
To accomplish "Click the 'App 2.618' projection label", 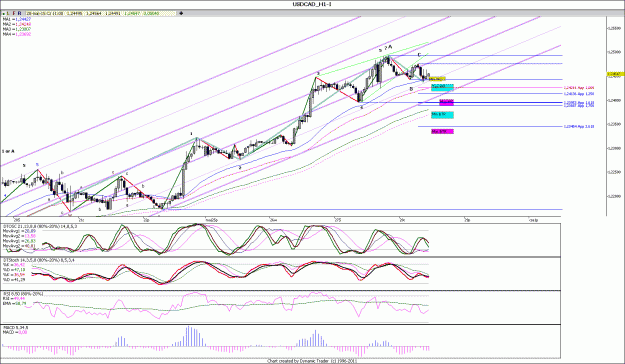I will tap(579, 126).
